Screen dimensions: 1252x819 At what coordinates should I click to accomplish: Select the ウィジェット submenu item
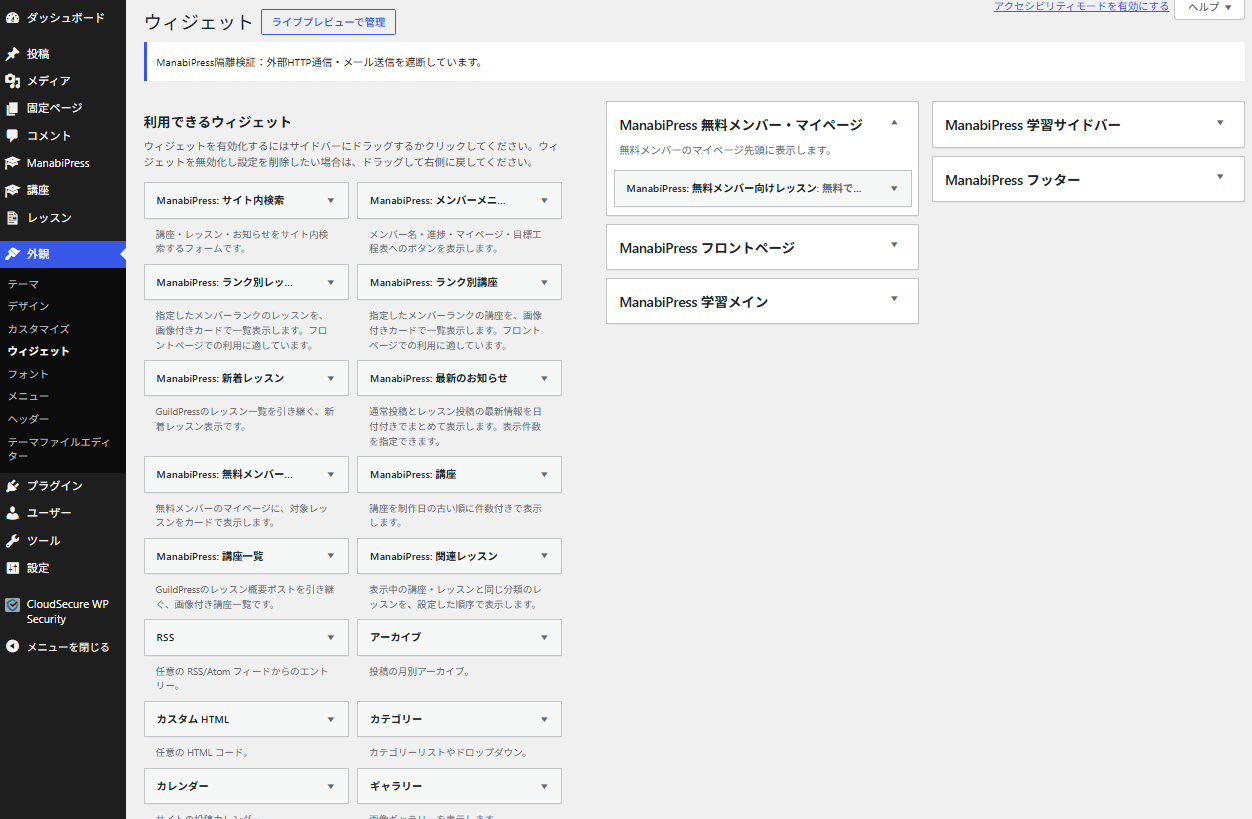click(38, 352)
